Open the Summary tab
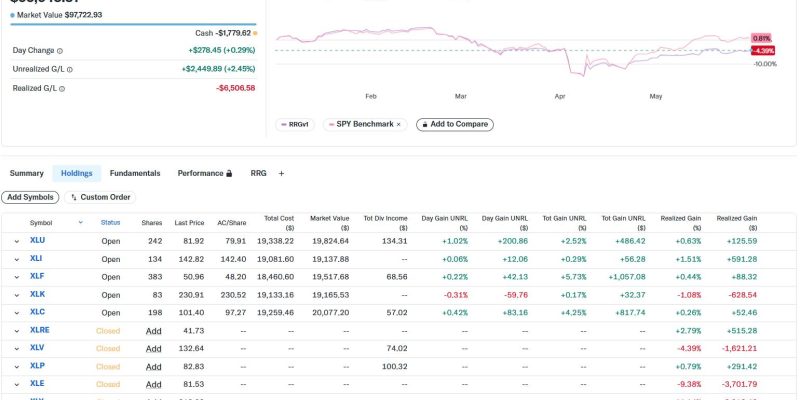 coord(27,173)
